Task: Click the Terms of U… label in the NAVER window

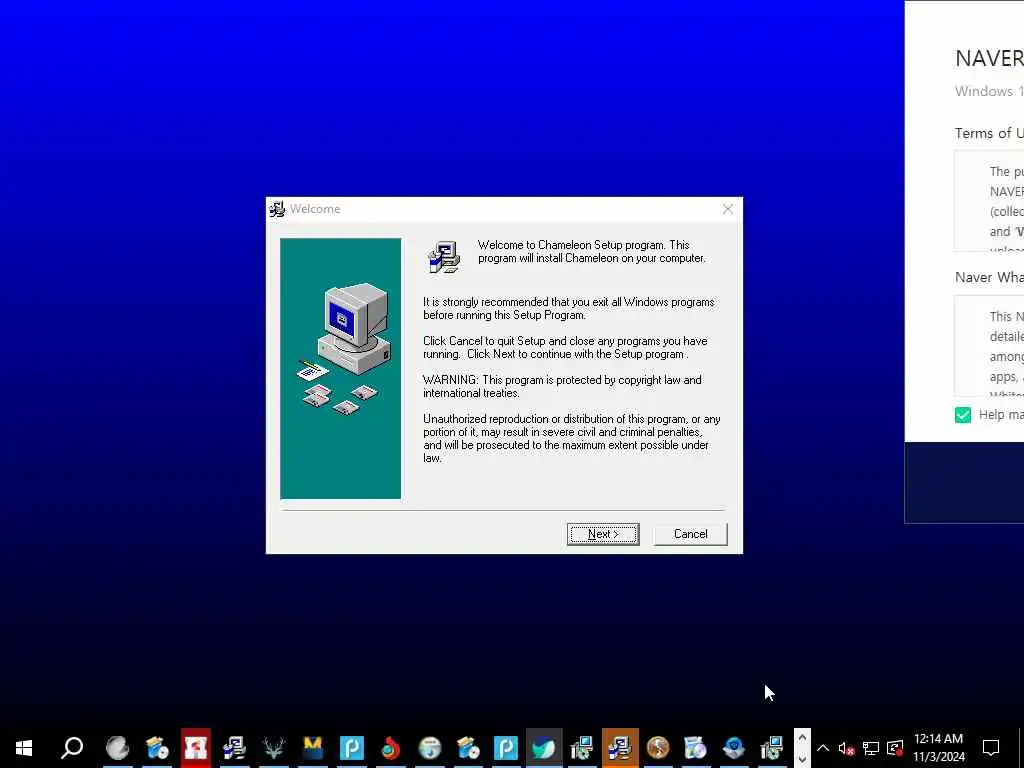Action: (989, 133)
